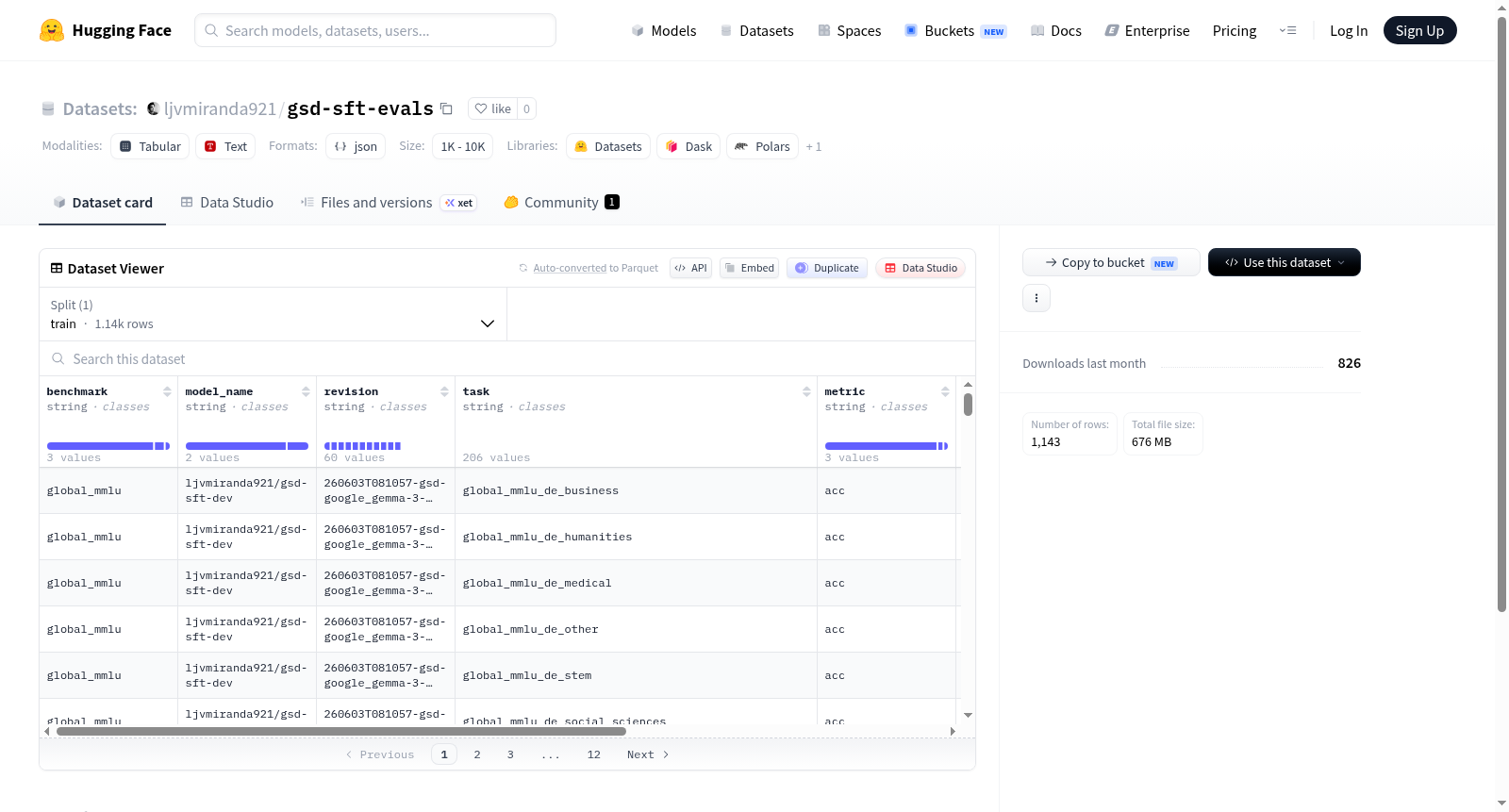The image size is (1509, 812).
Task: Focus the Search this dataset field
Action: [507, 358]
